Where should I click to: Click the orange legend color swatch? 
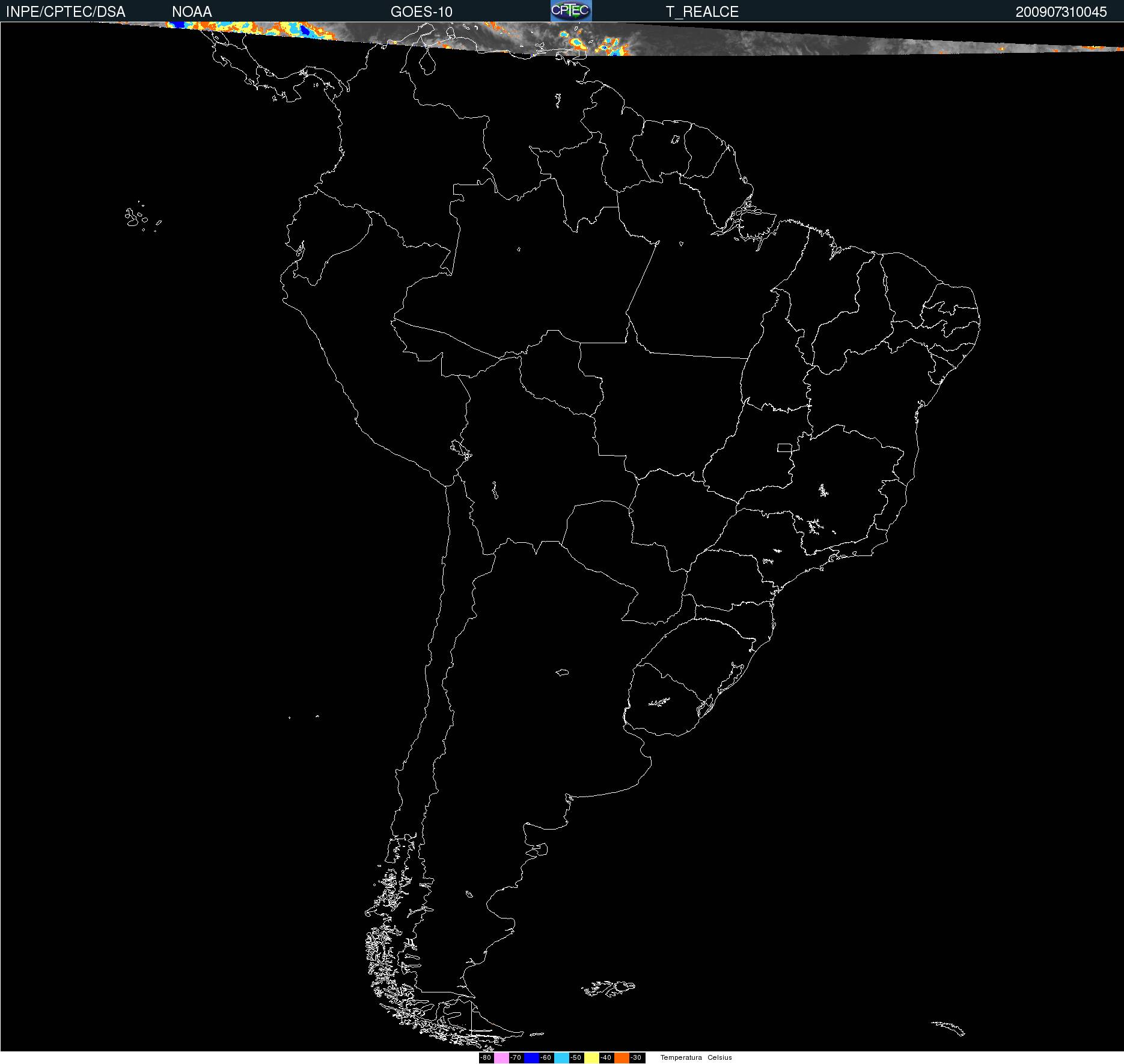click(622, 1057)
